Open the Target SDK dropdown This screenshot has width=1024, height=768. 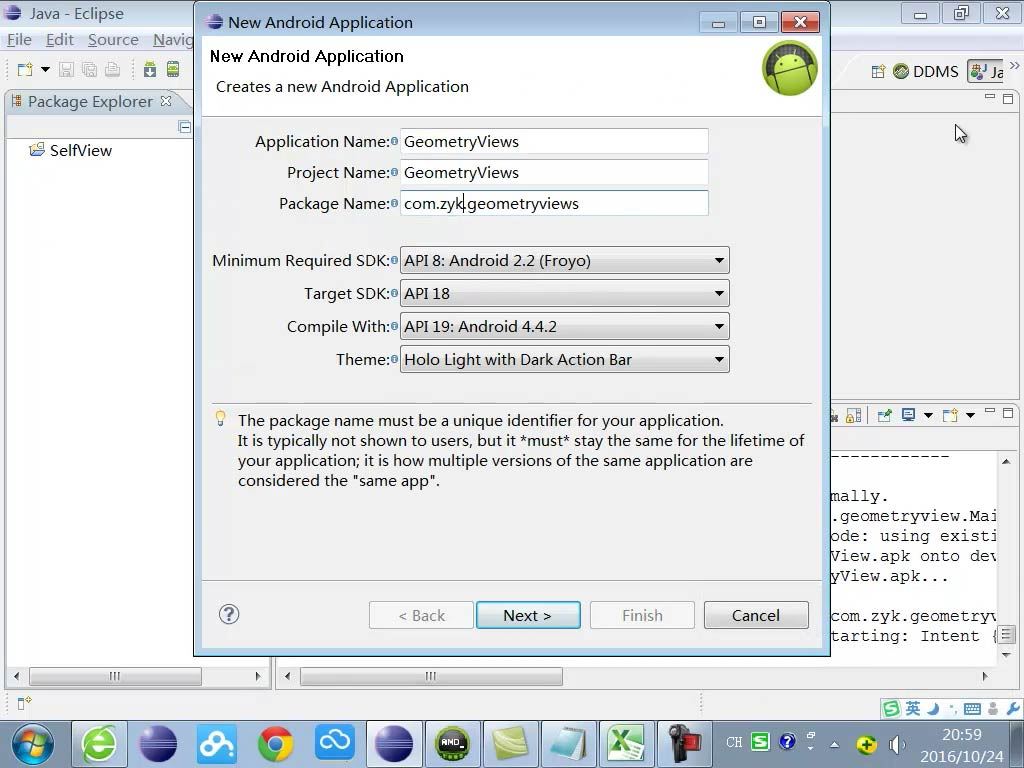(x=564, y=293)
